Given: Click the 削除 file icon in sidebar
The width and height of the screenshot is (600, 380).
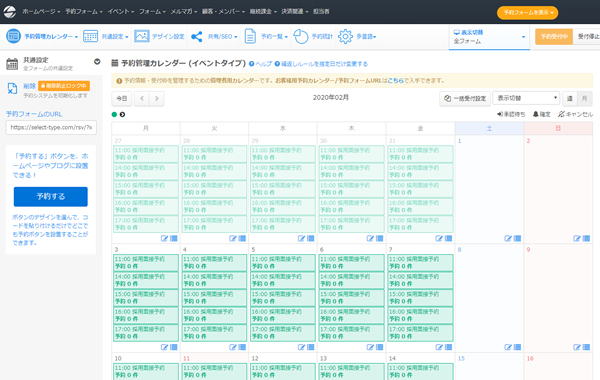Looking at the screenshot, I should (x=12, y=88).
